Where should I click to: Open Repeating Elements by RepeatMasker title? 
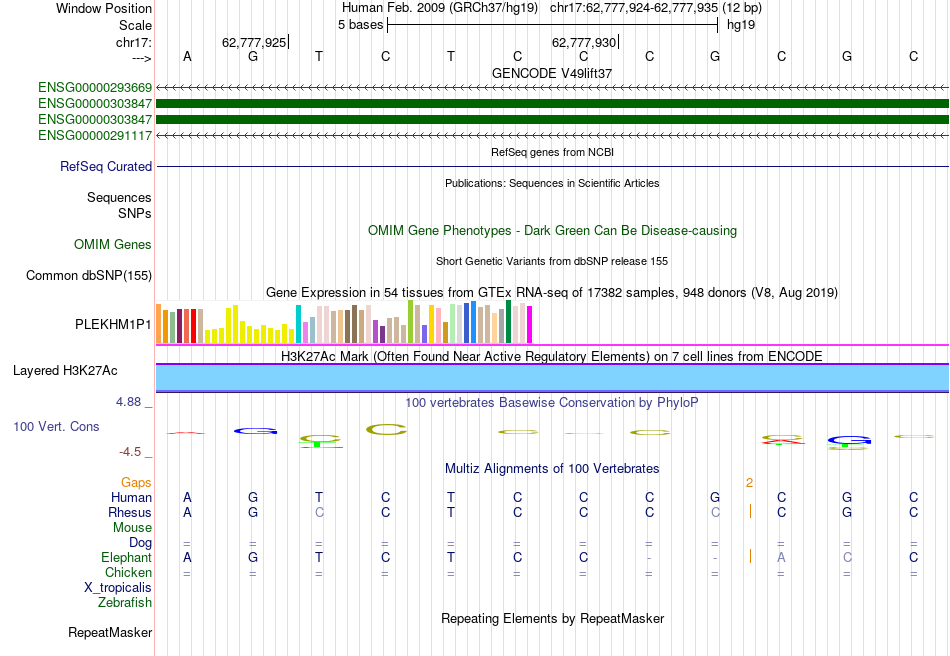[553, 619]
